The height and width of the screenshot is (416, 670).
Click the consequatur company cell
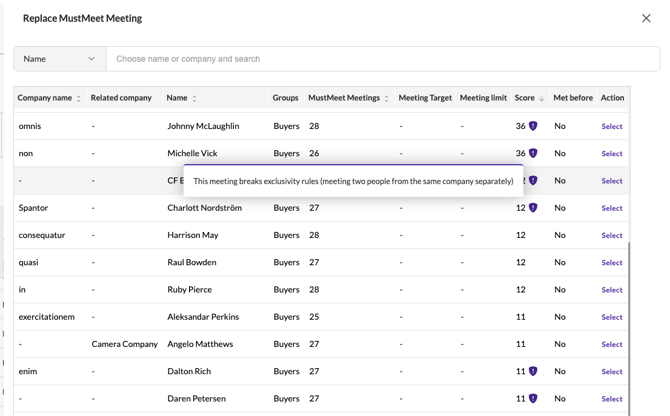pyautogui.click(x=42, y=235)
